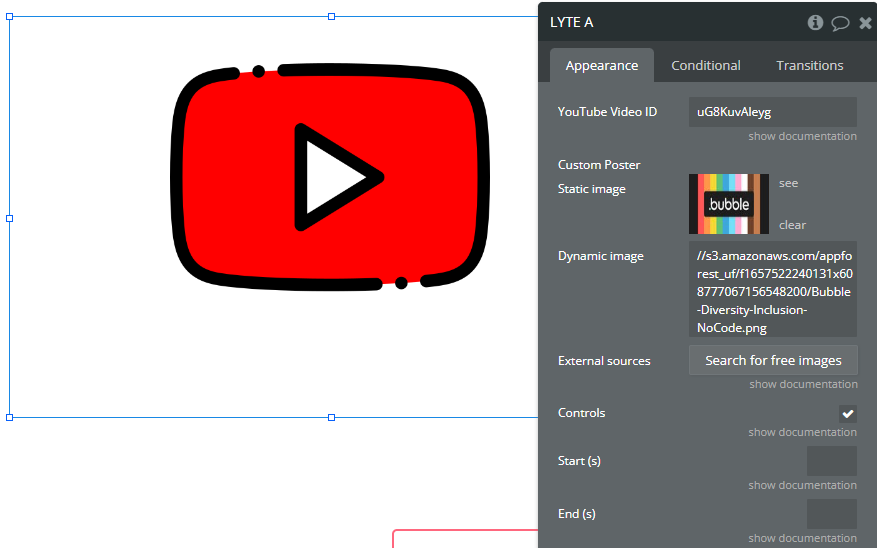
Task: Click the Start (s) input box
Action: pyautogui.click(x=832, y=461)
